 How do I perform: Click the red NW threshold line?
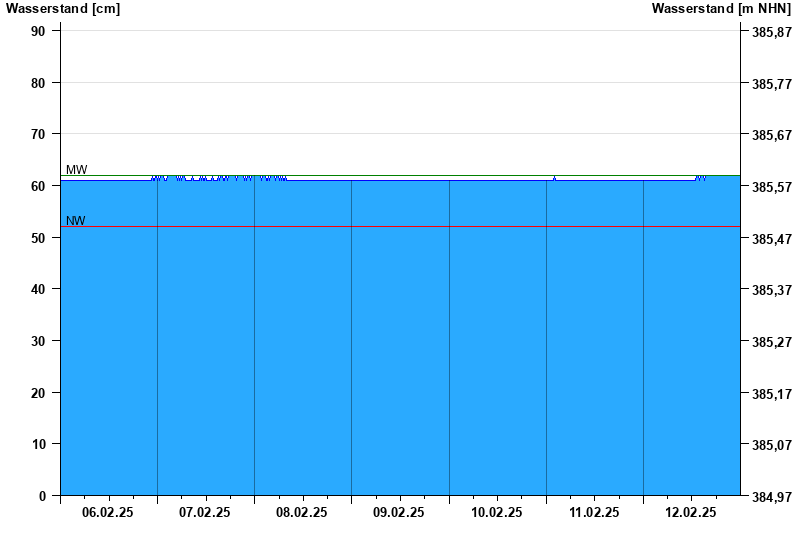400,227
